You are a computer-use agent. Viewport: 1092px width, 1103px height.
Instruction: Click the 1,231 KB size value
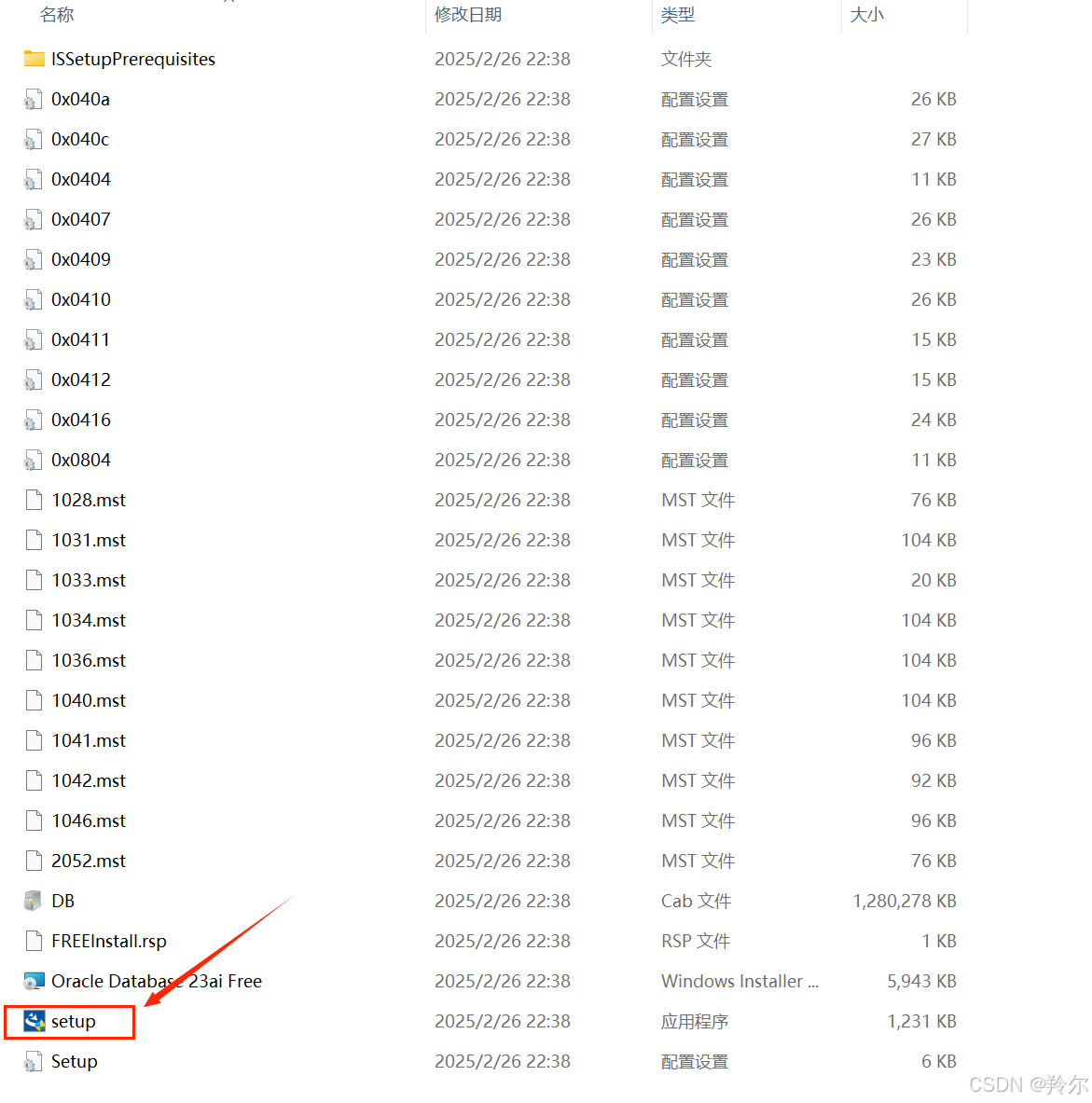(921, 1021)
